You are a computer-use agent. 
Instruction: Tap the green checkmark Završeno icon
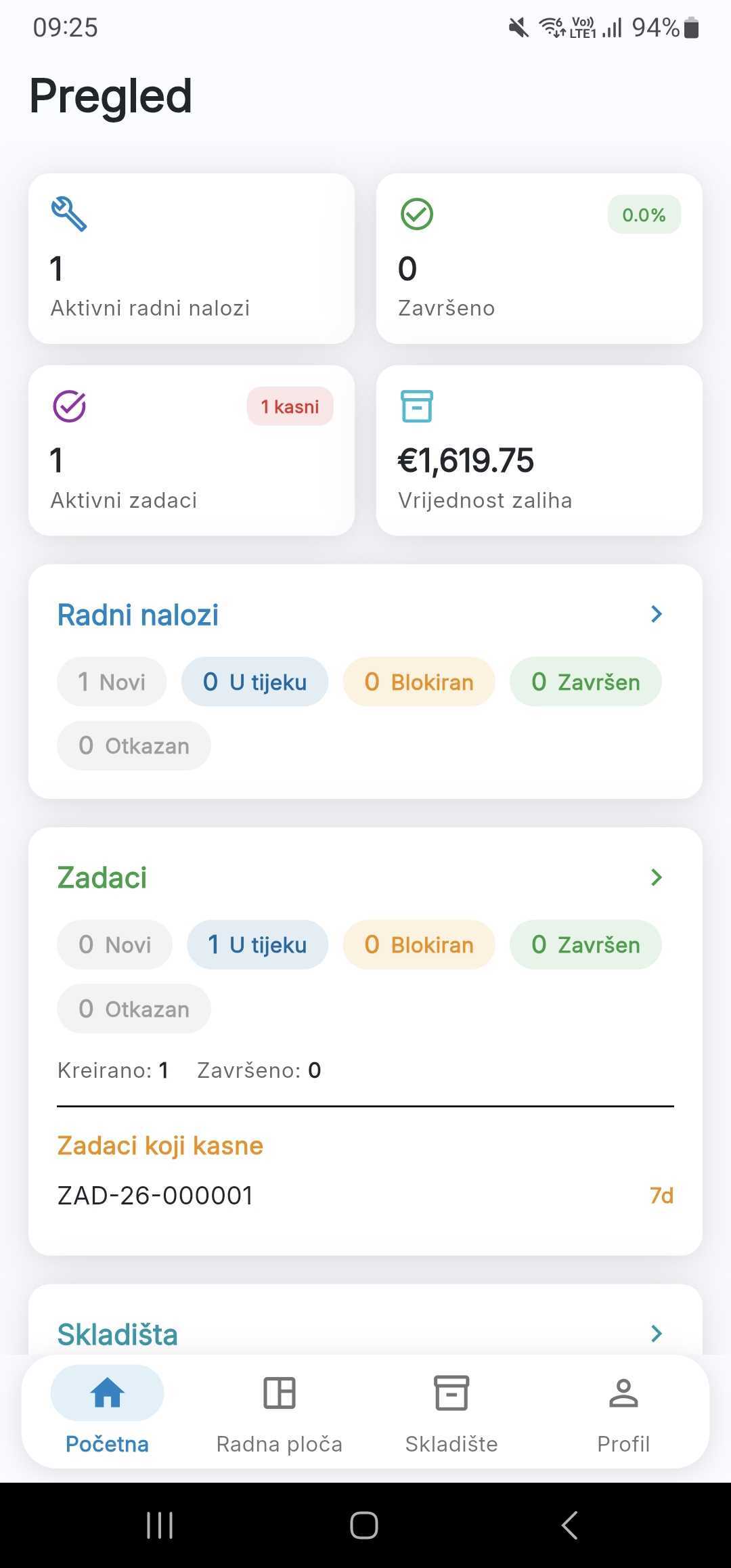point(417,214)
